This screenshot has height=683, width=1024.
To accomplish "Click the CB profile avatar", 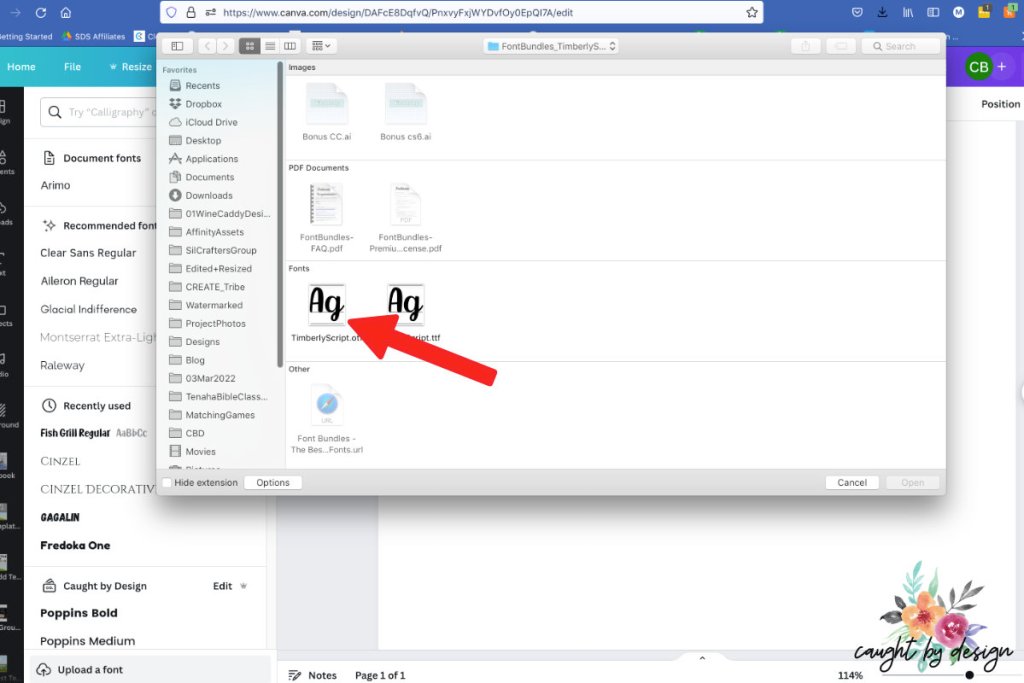I will (x=978, y=67).
